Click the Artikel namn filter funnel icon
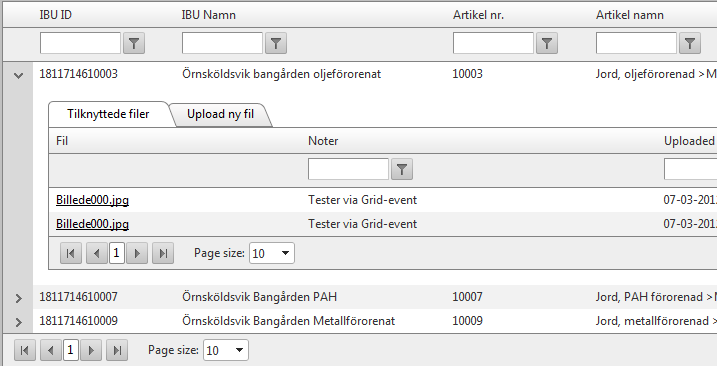 (690, 43)
